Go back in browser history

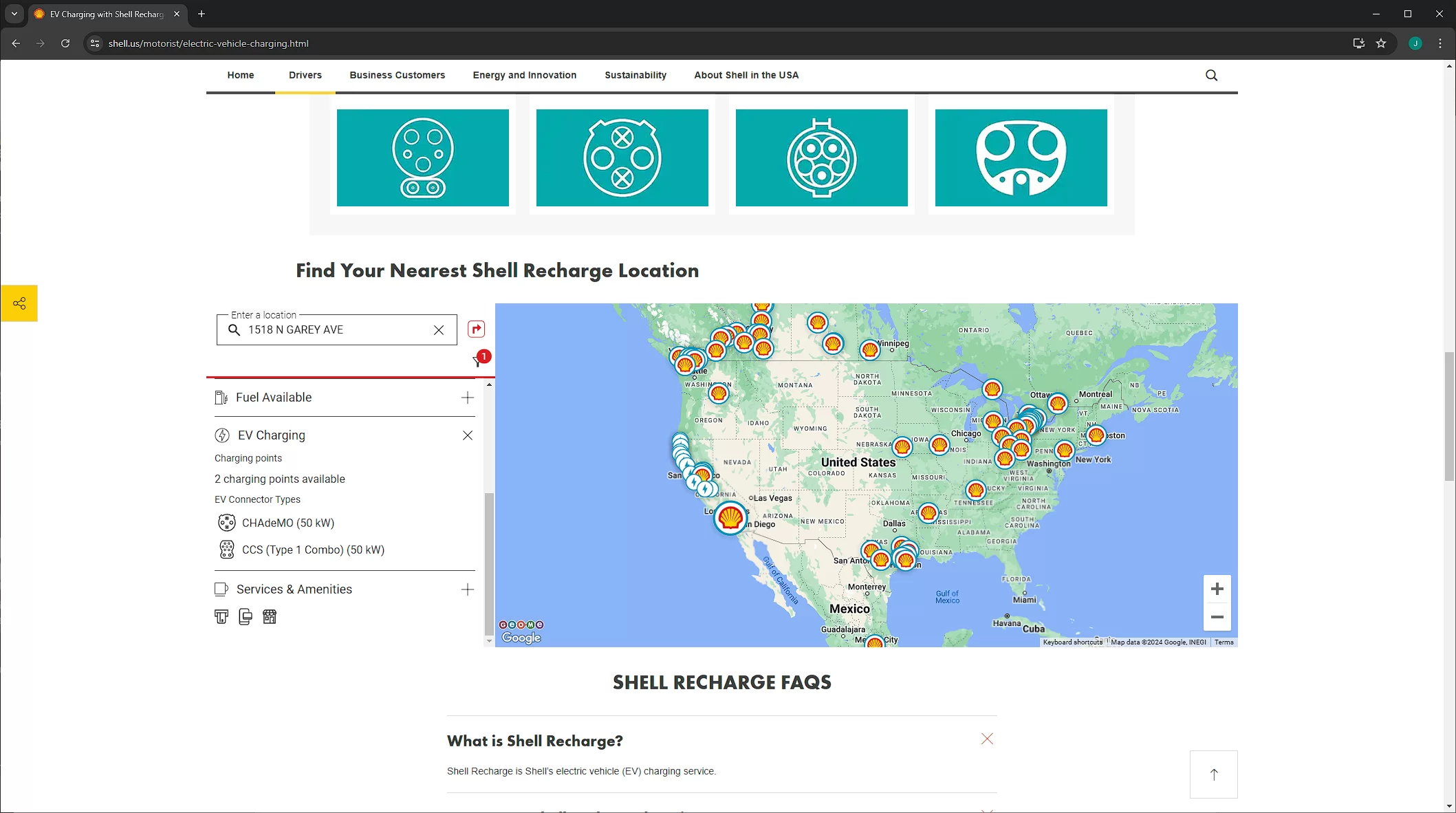point(16,43)
